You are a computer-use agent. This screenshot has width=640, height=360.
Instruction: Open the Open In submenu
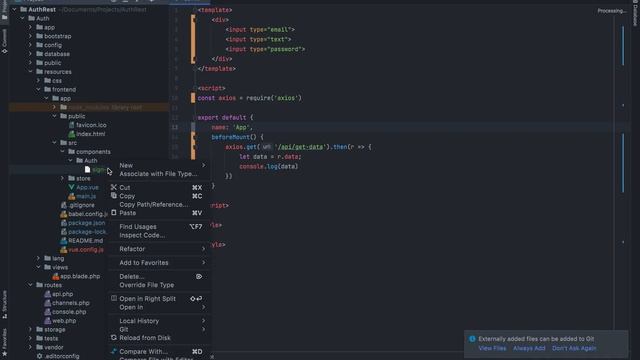pyautogui.click(x=159, y=307)
